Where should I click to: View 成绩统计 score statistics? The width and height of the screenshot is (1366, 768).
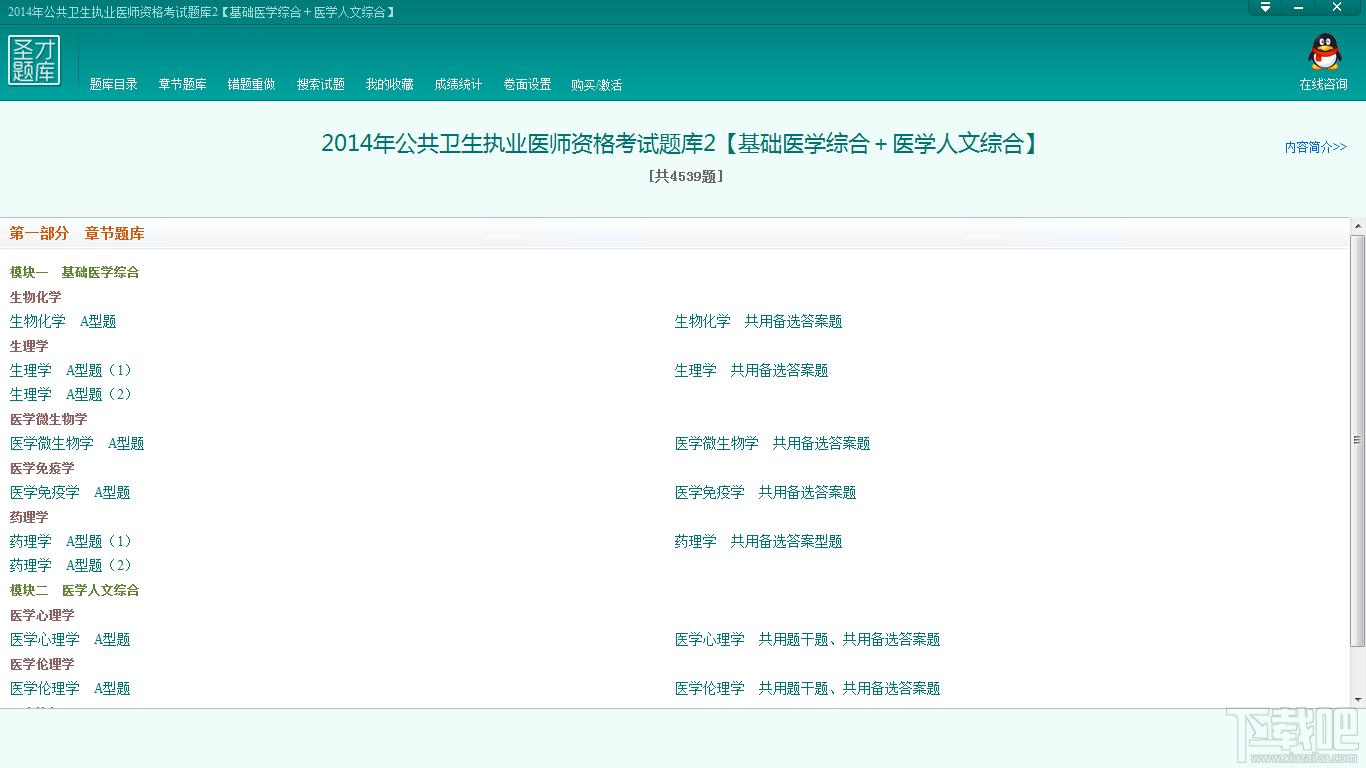[x=458, y=84]
